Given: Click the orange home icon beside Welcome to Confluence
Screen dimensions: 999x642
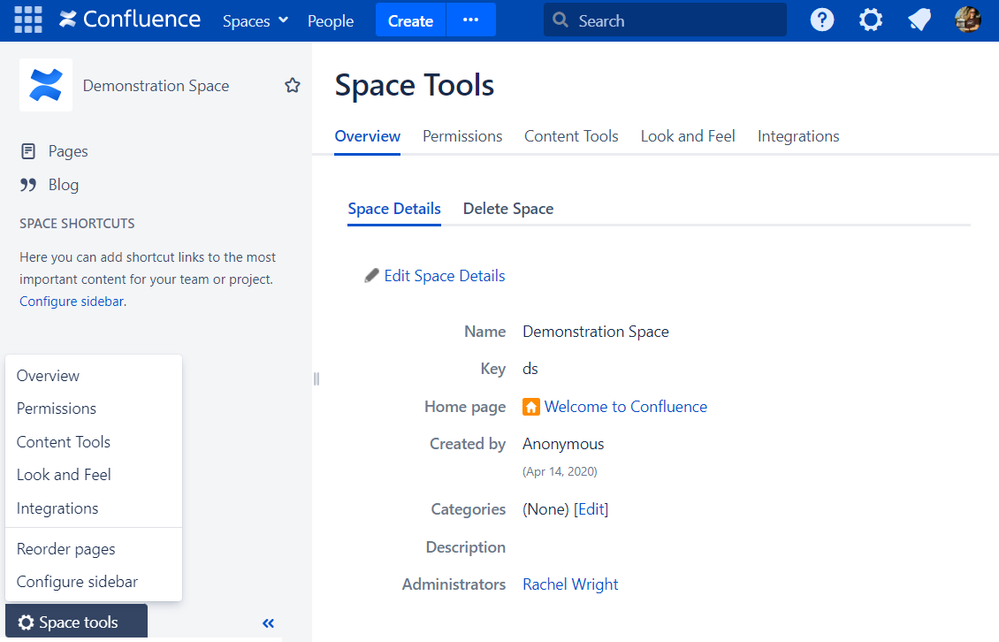Looking at the screenshot, I should pyautogui.click(x=531, y=406).
